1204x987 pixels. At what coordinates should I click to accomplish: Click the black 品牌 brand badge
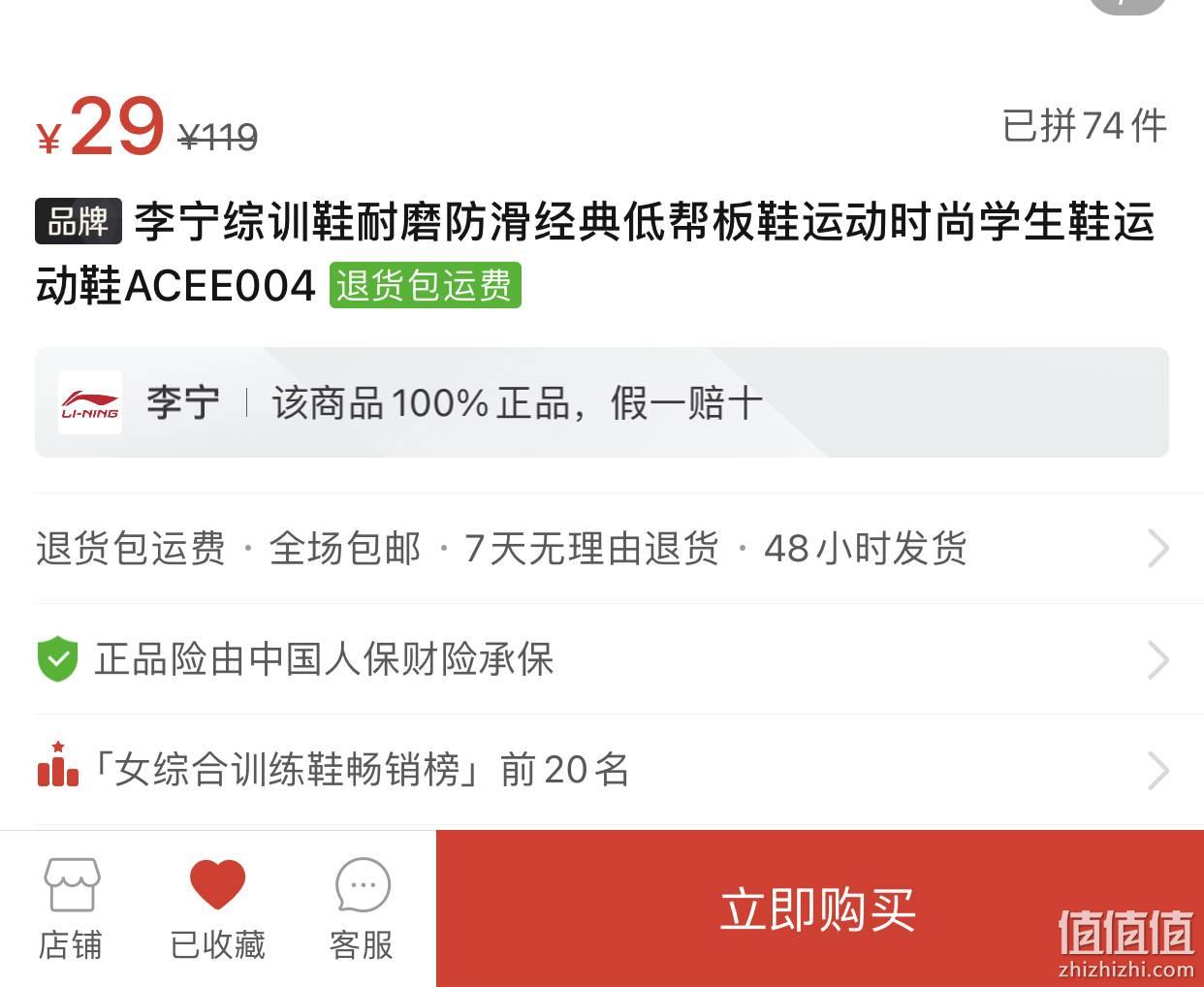click(79, 221)
